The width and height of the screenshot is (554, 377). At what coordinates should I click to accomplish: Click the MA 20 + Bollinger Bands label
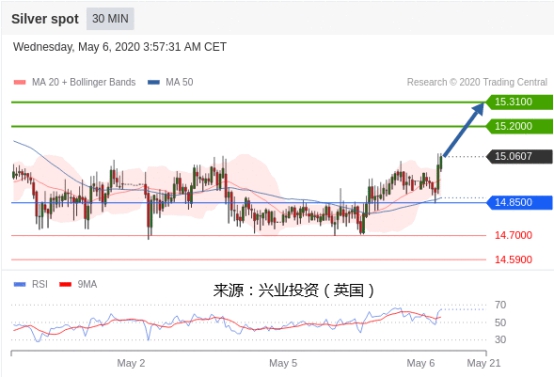pos(84,82)
